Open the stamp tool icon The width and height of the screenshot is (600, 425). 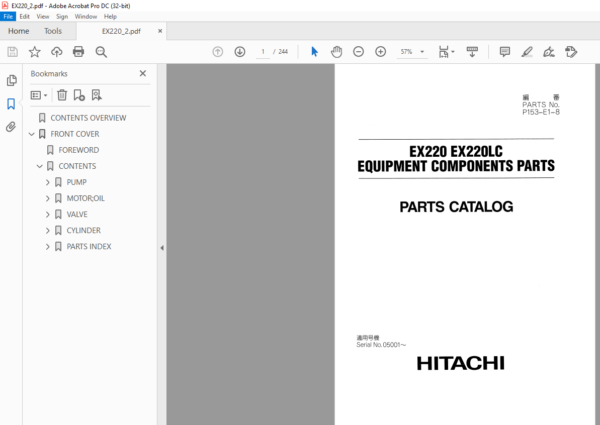(571, 52)
